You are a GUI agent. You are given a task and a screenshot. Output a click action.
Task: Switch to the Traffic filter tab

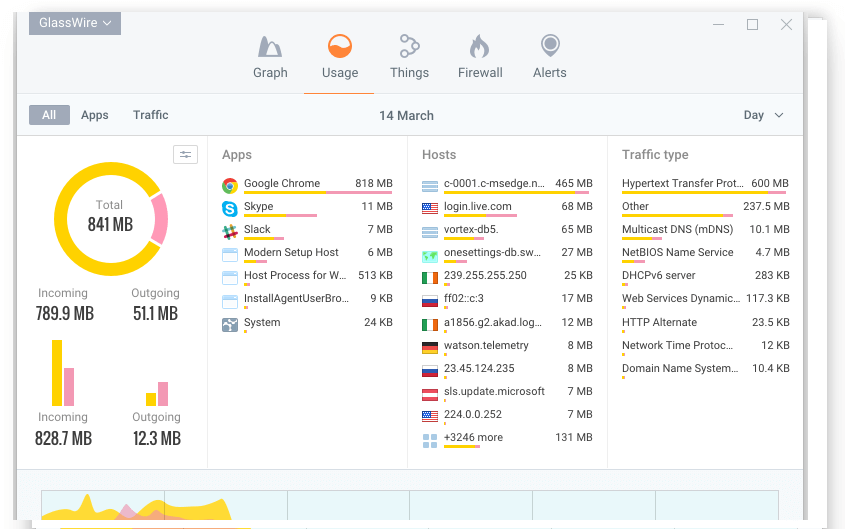150,115
